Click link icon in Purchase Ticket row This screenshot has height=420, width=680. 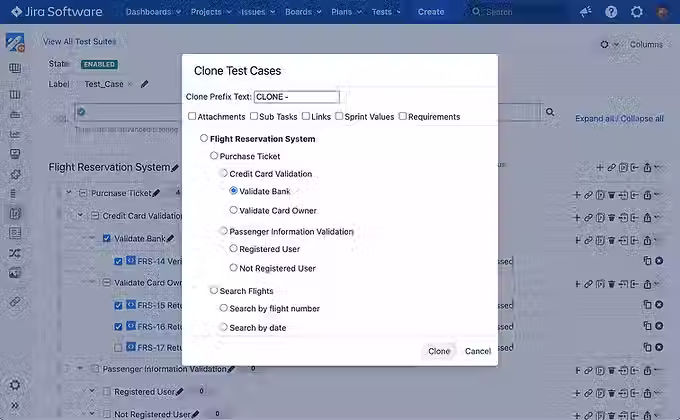(588, 195)
